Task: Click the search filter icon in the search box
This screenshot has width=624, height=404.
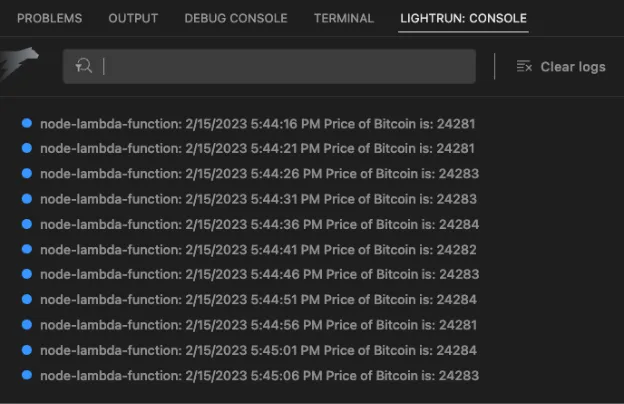Action: tap(85, 66)
